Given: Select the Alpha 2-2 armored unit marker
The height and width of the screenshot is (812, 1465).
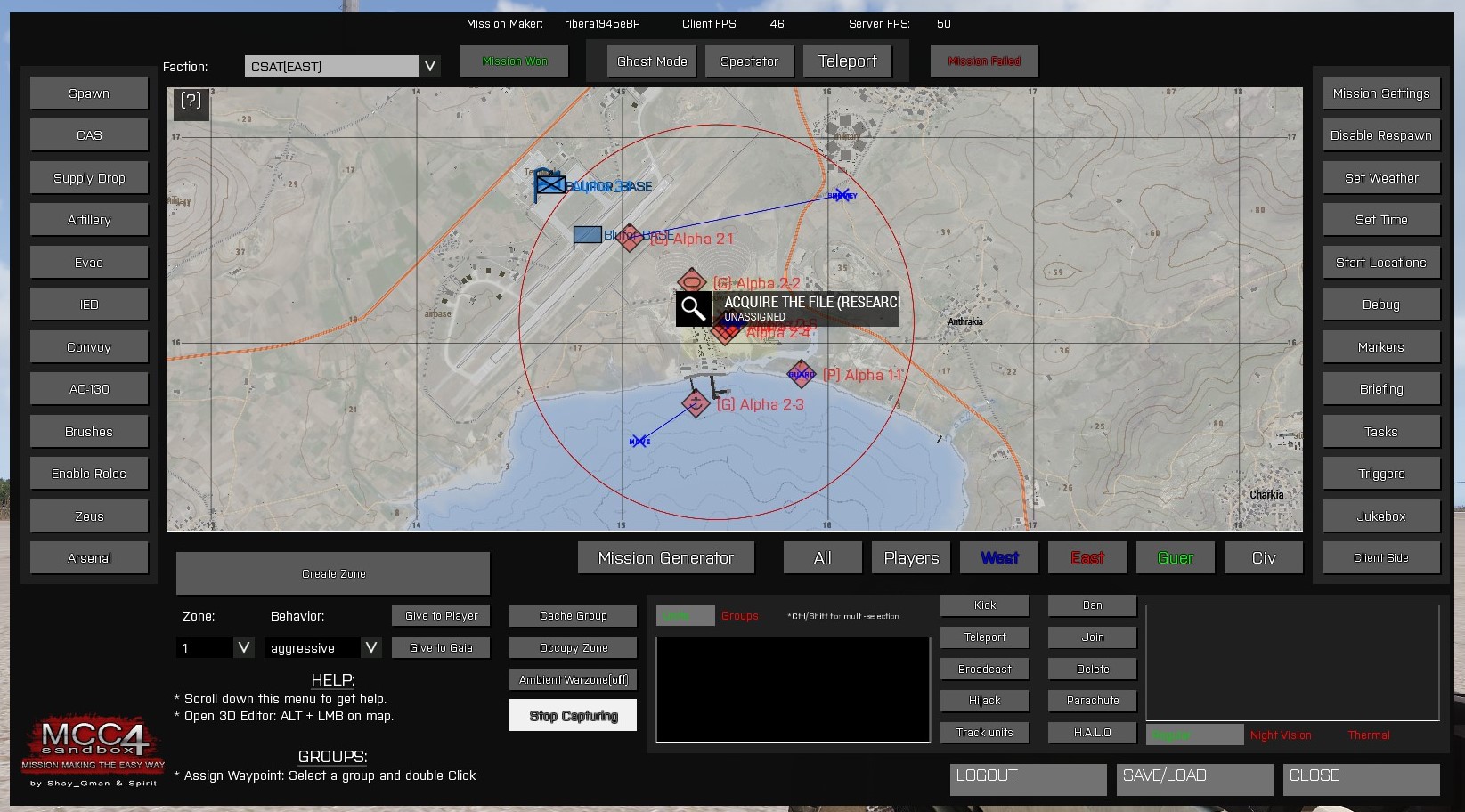Looking at the screenshot, I should [x=692, y=283].
